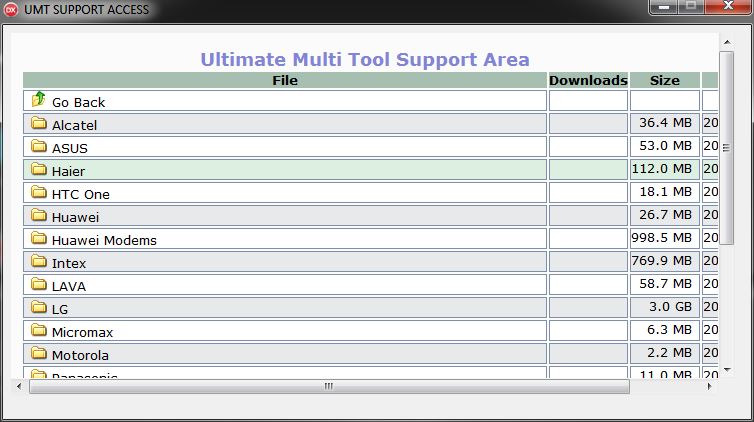Open the ASUS folder link
Image resolution: width=754 pixels, height=422 pixels.
click(x=70, y=149)
